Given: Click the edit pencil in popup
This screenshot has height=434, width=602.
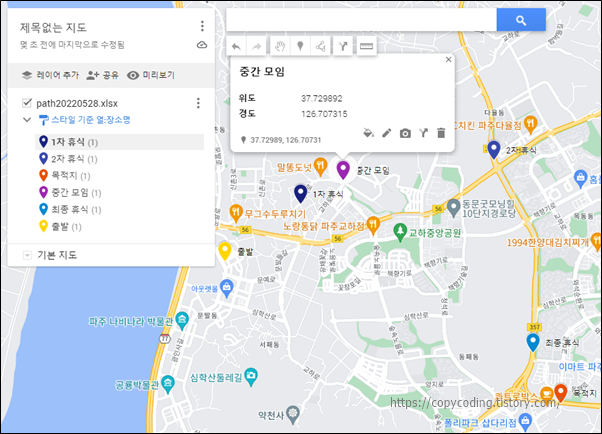Looking at the screenshot, I should (387, 133).
